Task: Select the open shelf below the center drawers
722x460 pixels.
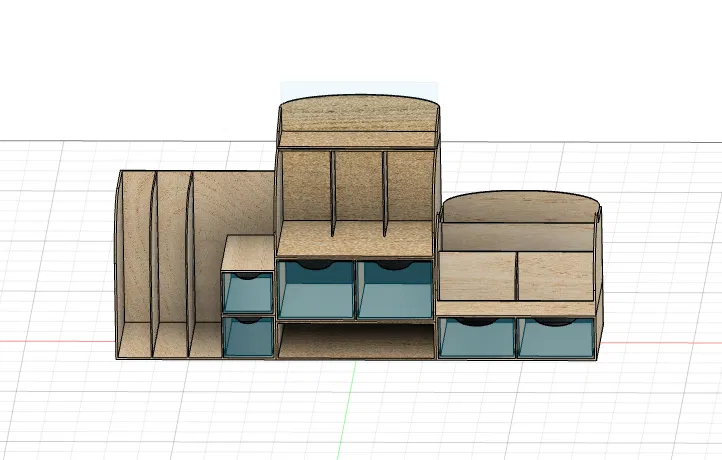Action: 356,341
